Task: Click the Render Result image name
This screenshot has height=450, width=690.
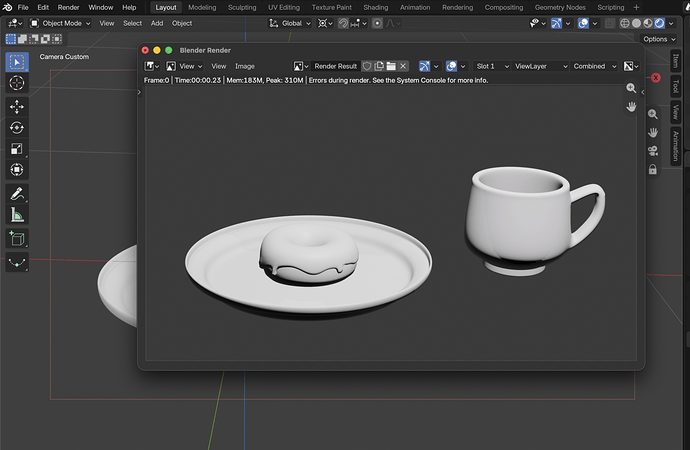Action: coord(335,66)
